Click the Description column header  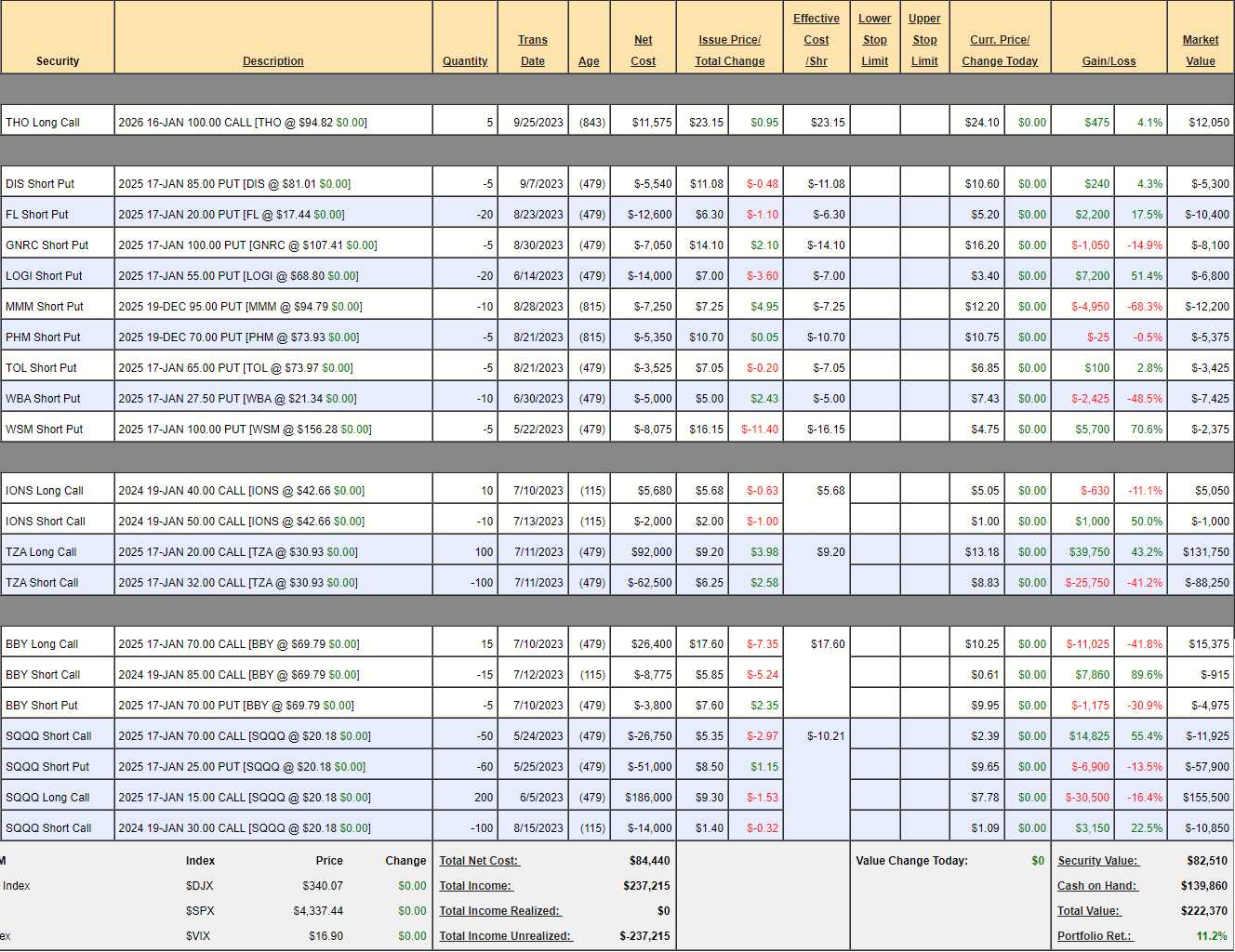coord(272,61)
